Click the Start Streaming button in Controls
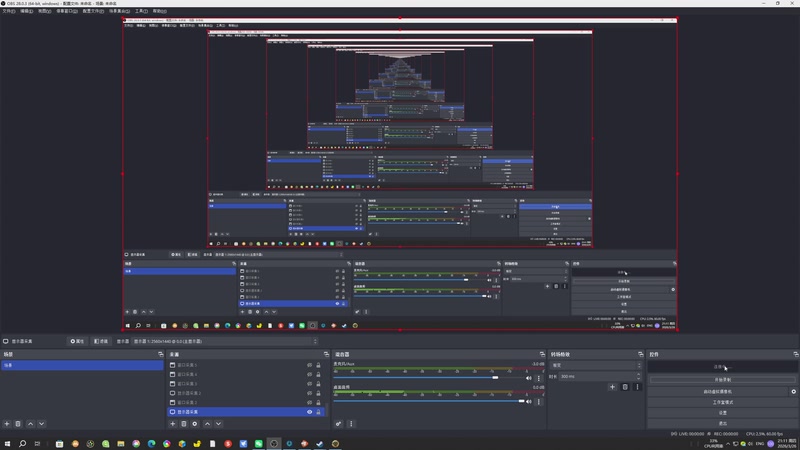 [722, 367]
